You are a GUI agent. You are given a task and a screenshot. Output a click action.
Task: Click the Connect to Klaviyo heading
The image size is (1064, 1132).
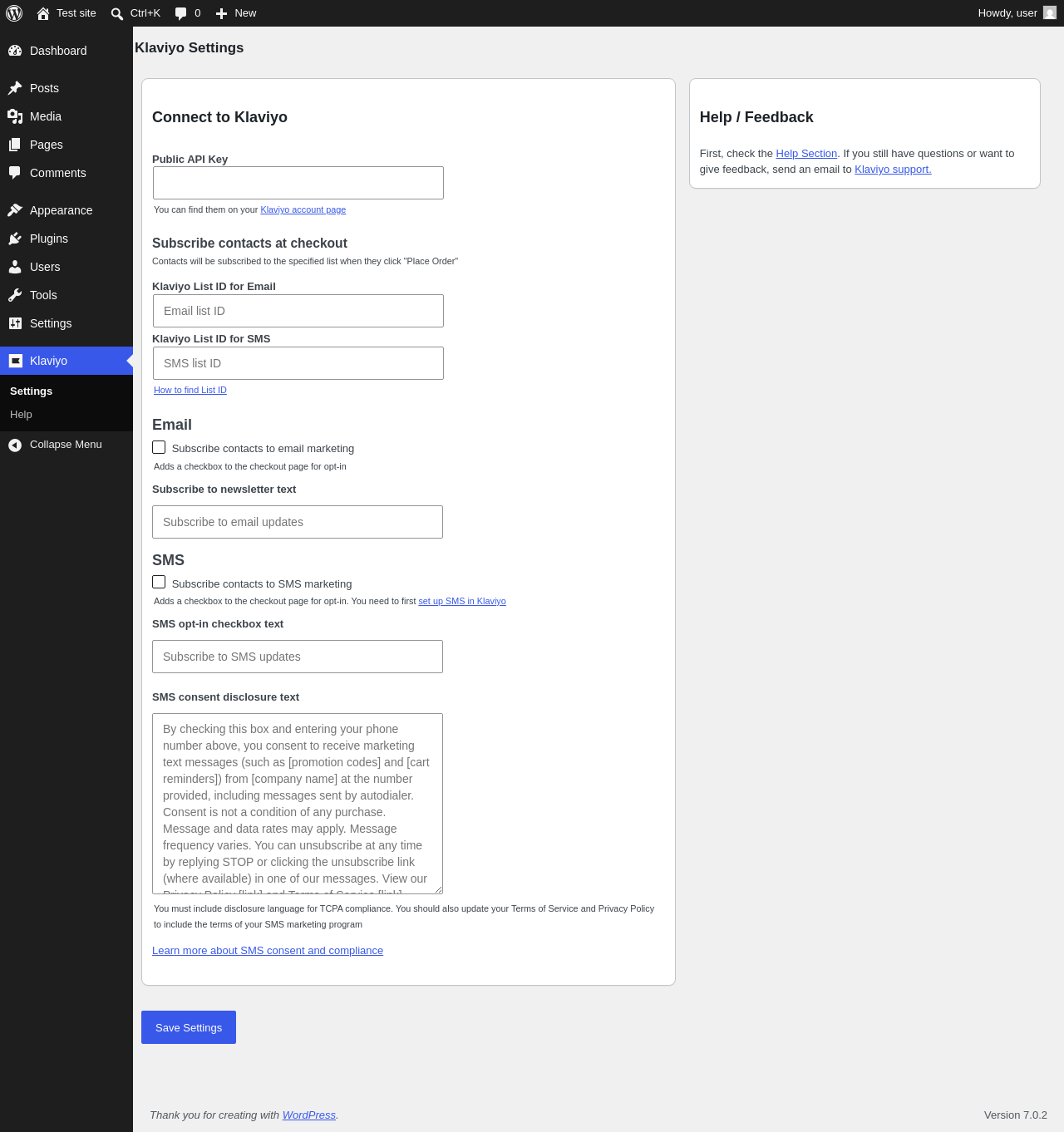tap(219, 117)
